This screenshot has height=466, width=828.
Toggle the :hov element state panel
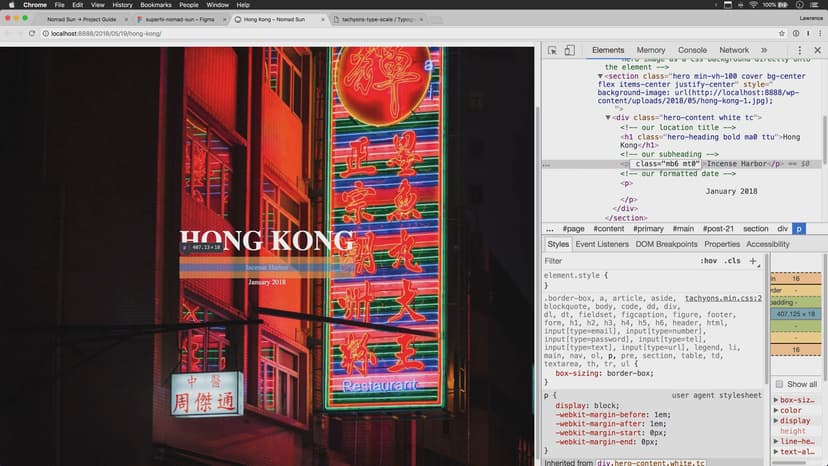click(709, 261)
